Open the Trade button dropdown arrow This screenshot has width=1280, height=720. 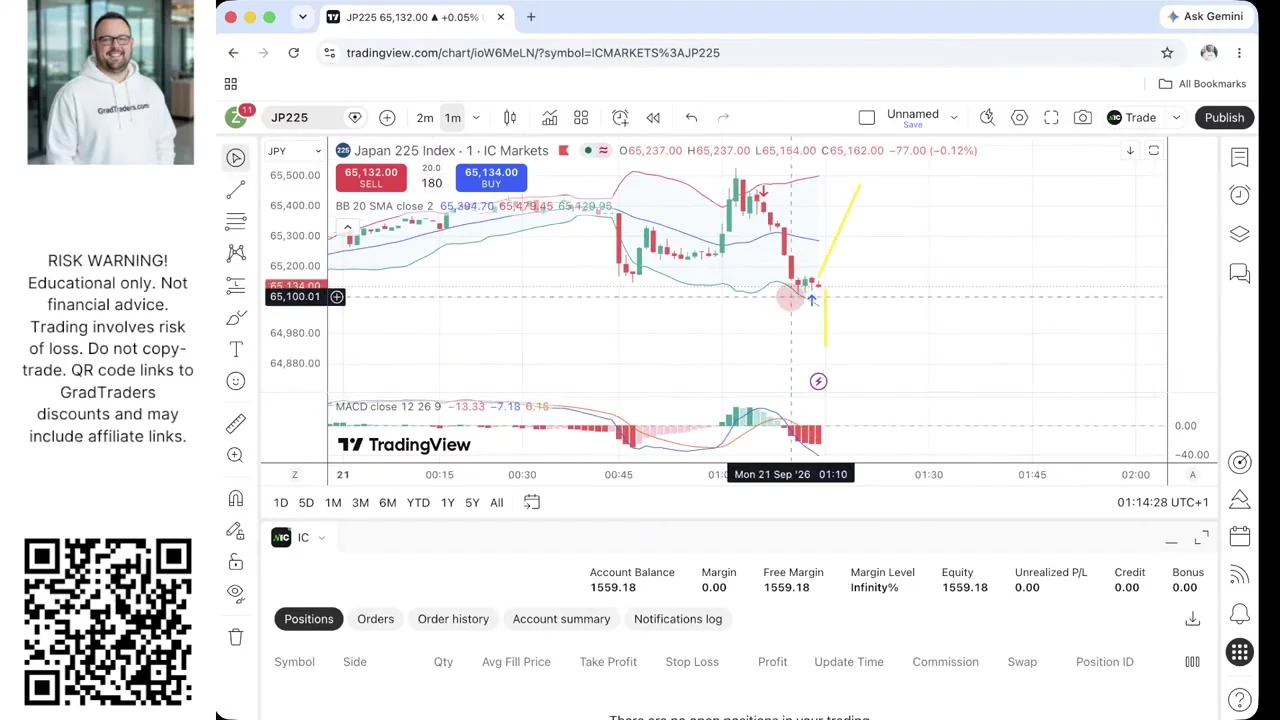pos(1176,118)
